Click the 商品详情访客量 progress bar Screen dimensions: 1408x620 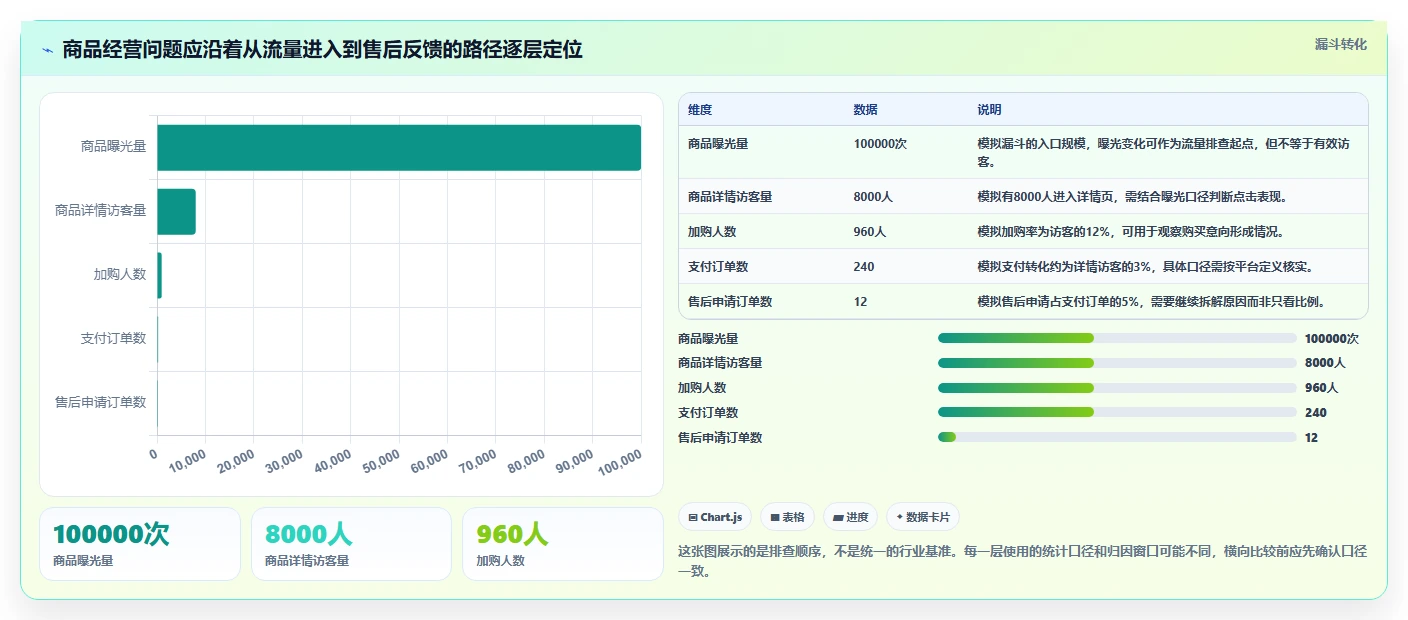[x=1117, y=363]
